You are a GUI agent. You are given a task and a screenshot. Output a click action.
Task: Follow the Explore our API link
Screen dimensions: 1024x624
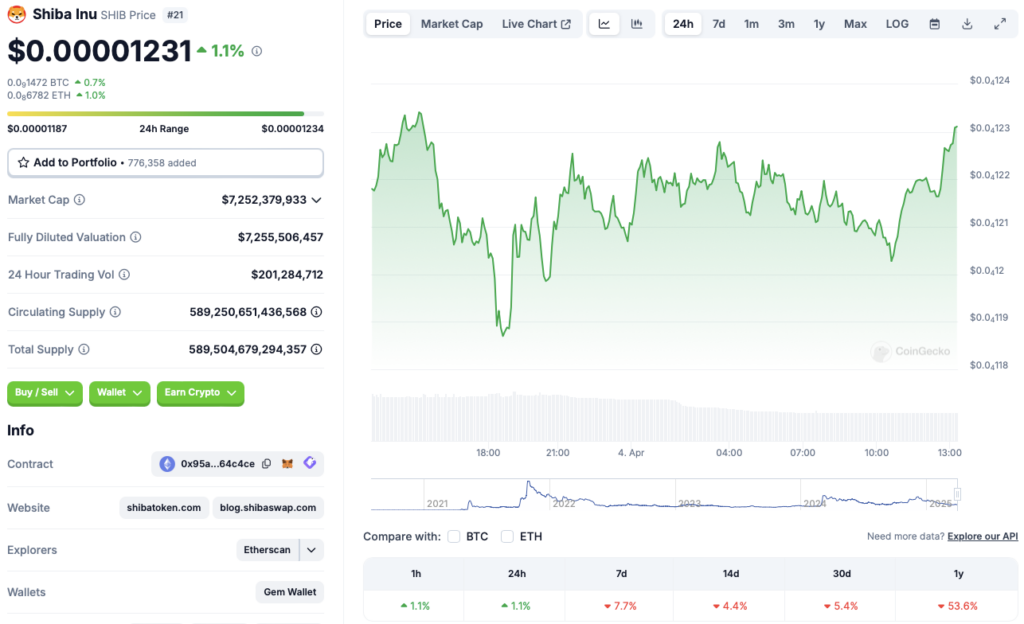point(982,537)
